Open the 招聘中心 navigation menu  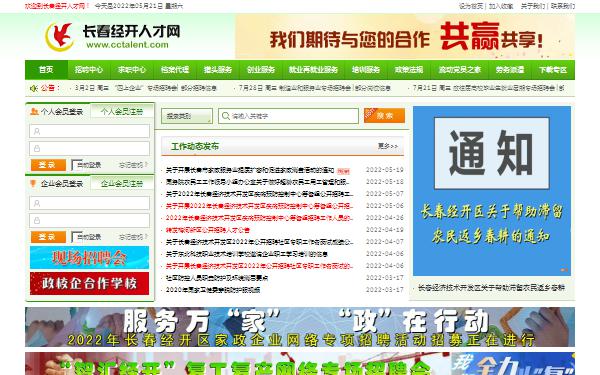pyautogui.click(x=89, y=70)
